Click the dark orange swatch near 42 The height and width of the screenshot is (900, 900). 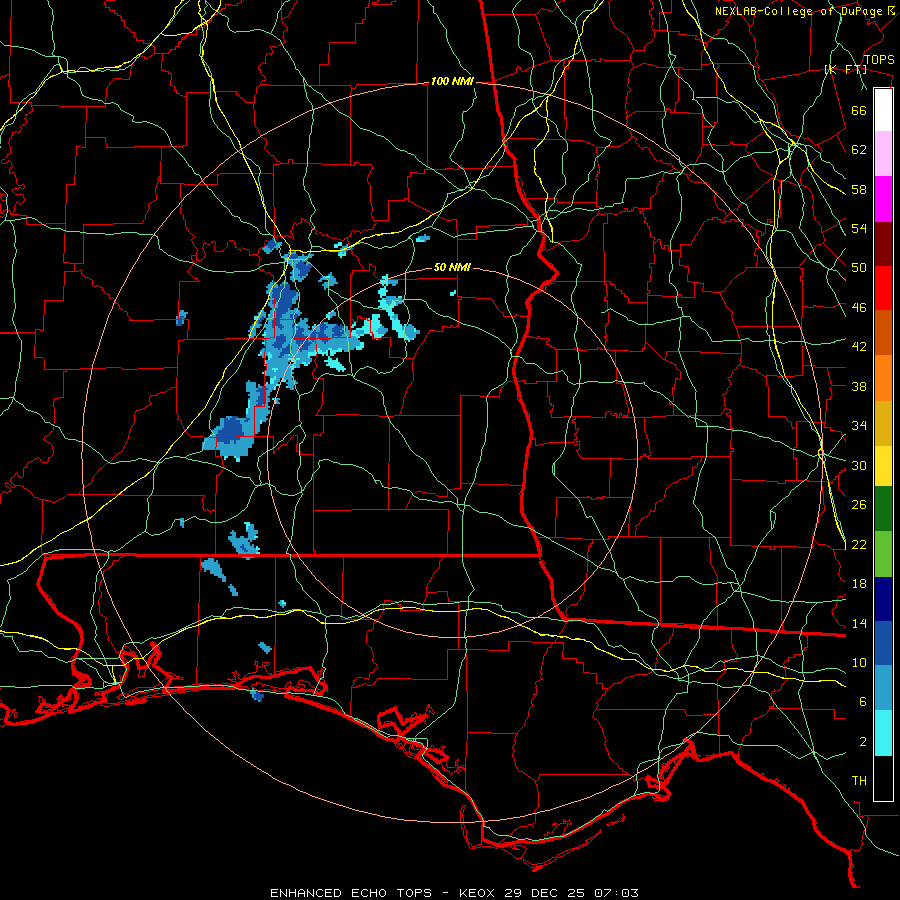pyautogui.click(x=883, y=332)
